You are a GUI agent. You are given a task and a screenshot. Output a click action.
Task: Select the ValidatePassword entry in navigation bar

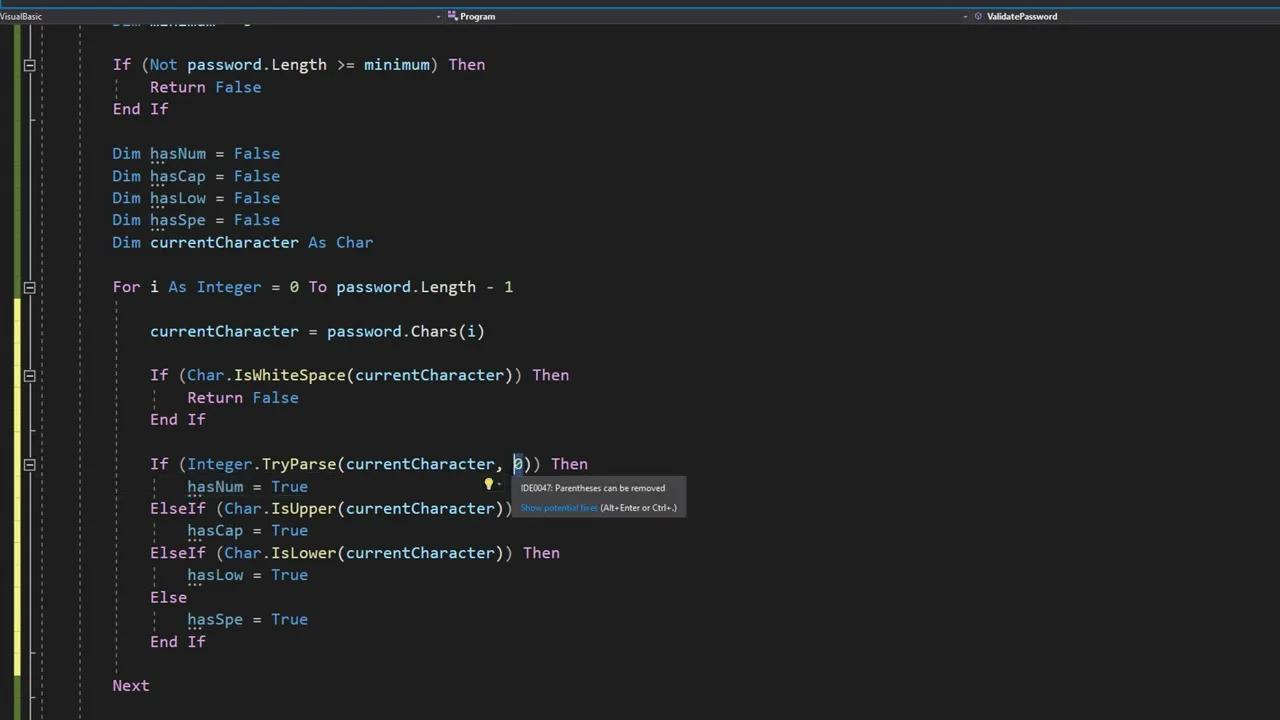pos(1022,16)
